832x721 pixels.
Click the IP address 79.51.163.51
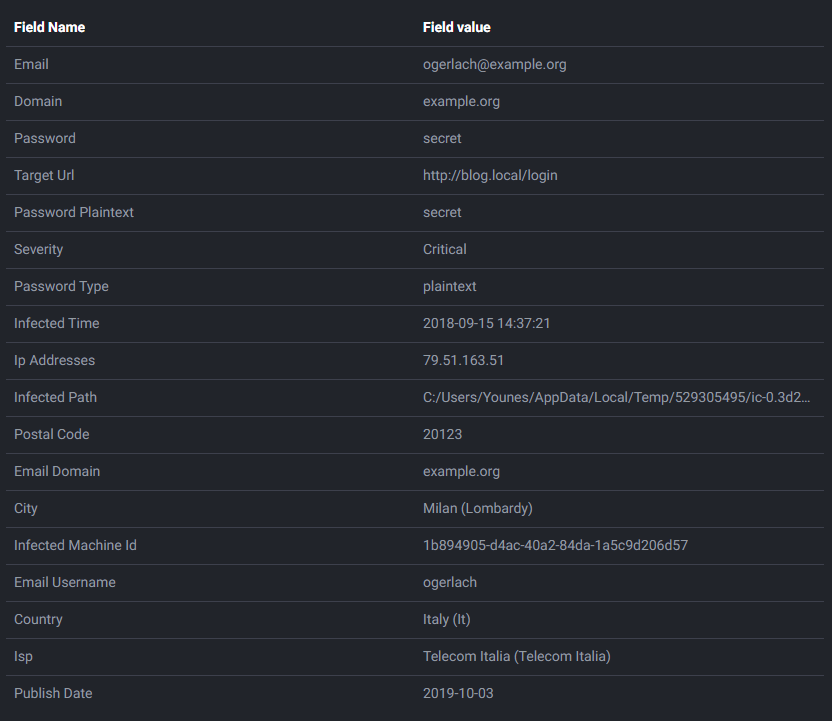(463, 360)
